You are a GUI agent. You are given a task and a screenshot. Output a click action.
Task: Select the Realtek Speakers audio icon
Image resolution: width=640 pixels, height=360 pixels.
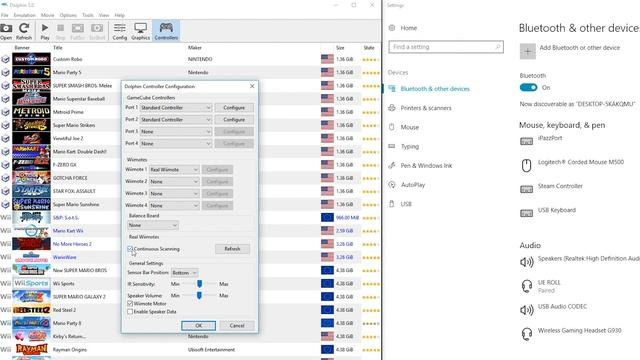tap(527, 262)
